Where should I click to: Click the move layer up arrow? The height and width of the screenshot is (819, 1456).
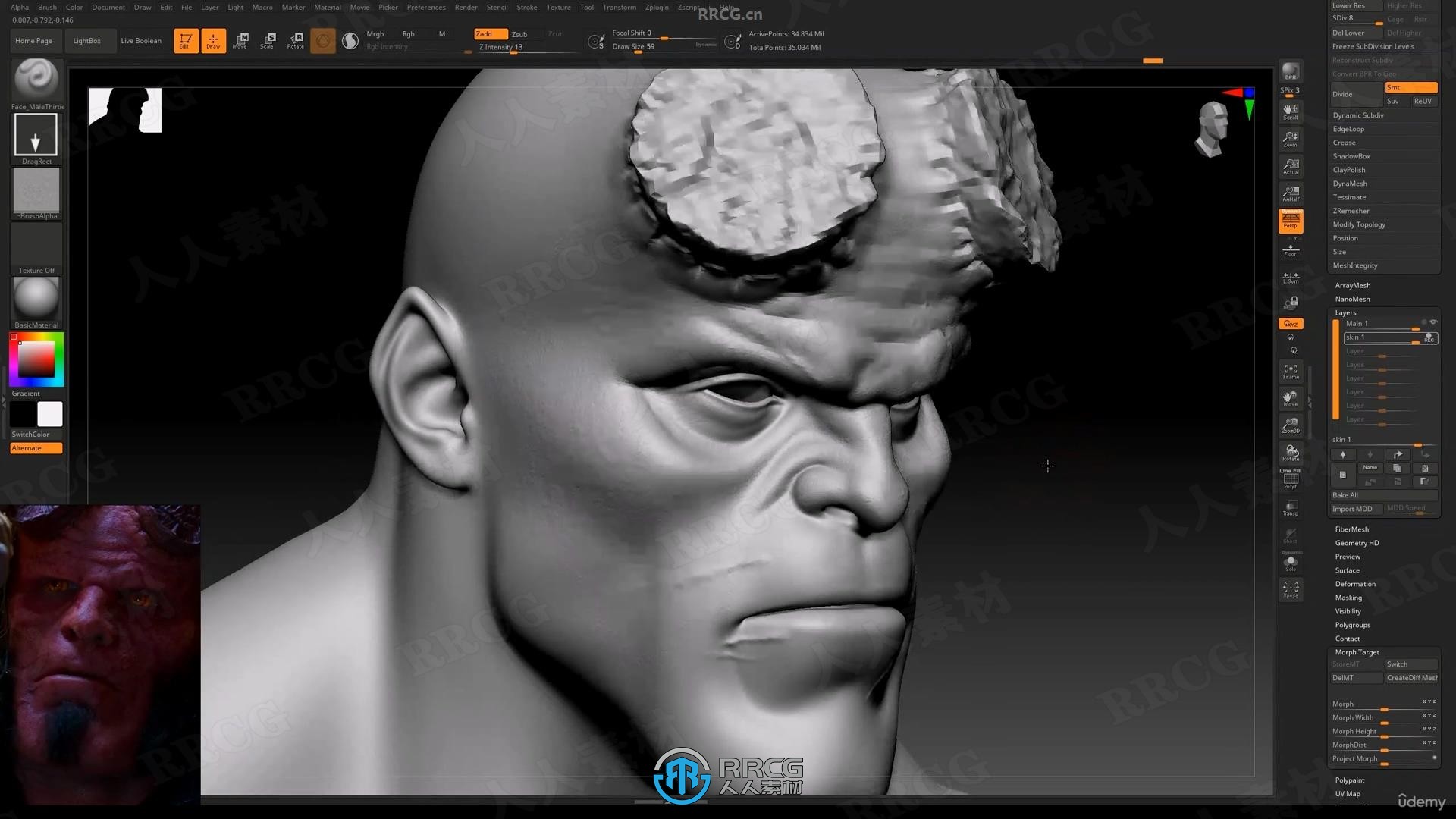tap(1342, 455)
